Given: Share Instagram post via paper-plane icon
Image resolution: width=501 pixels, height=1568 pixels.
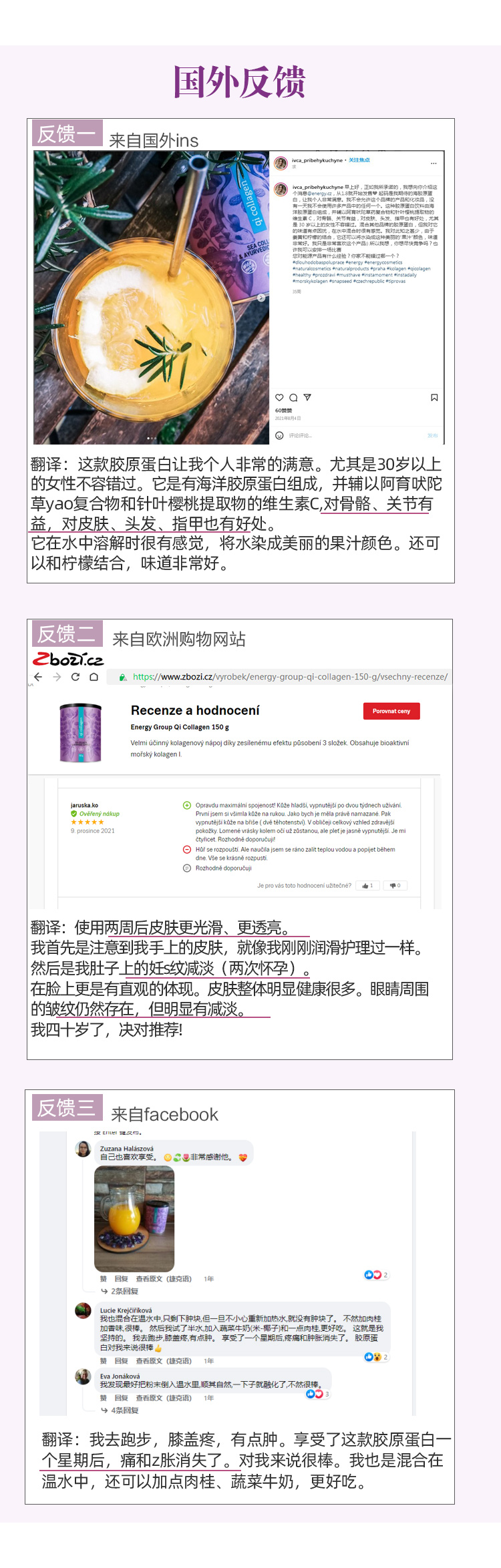Looking at the screenshot, I should pos(307,397).
